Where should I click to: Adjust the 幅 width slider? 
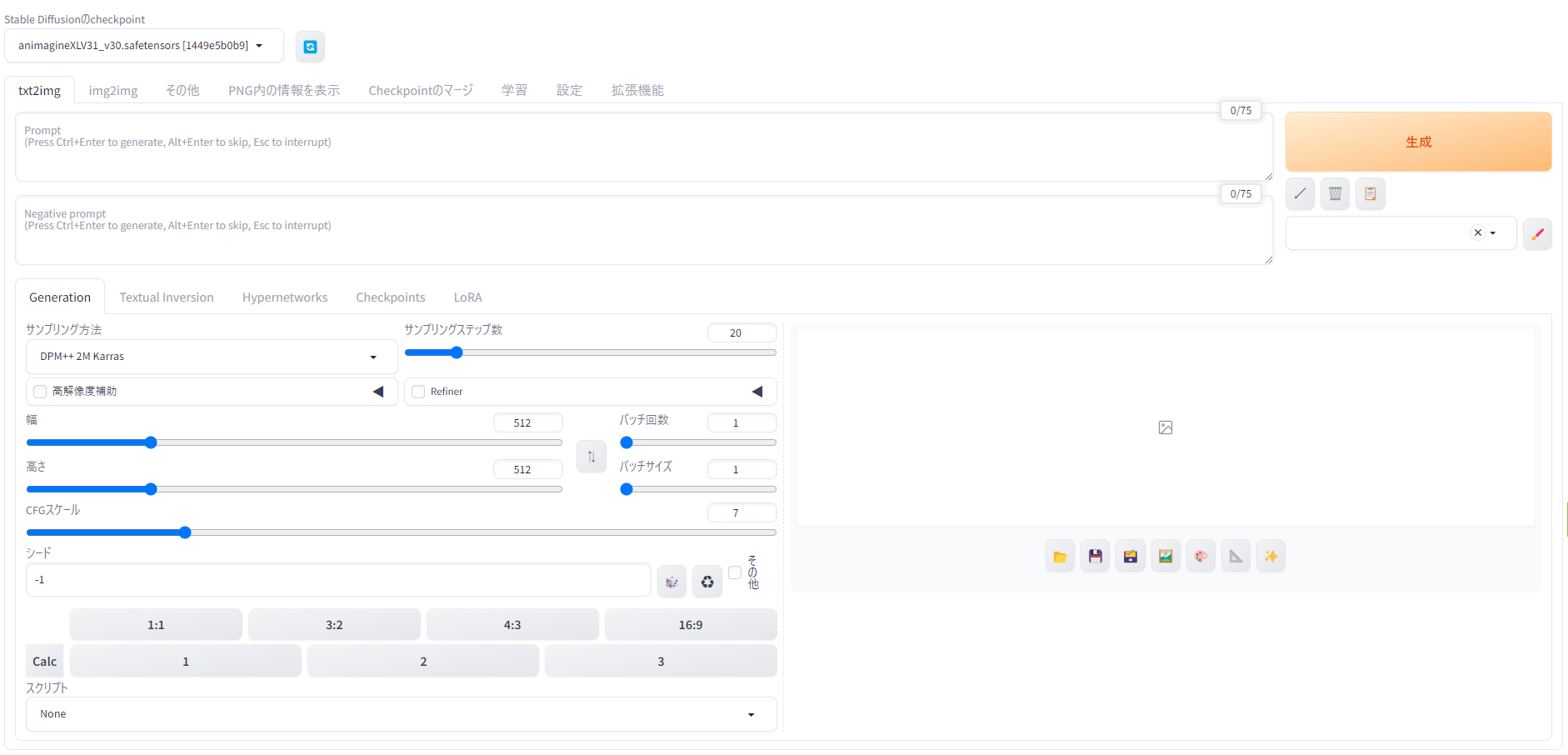pyautogui.click(x=294, y=442)
